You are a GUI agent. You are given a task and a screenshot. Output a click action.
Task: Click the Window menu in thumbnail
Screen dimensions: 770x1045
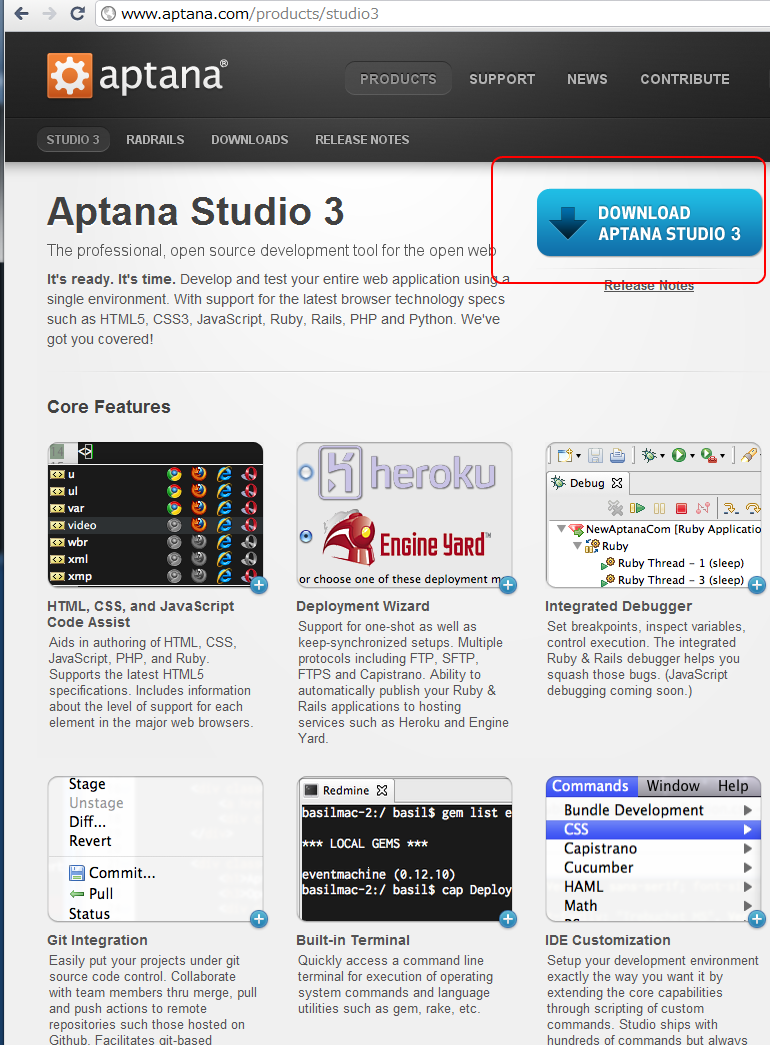tap(673, 786)
